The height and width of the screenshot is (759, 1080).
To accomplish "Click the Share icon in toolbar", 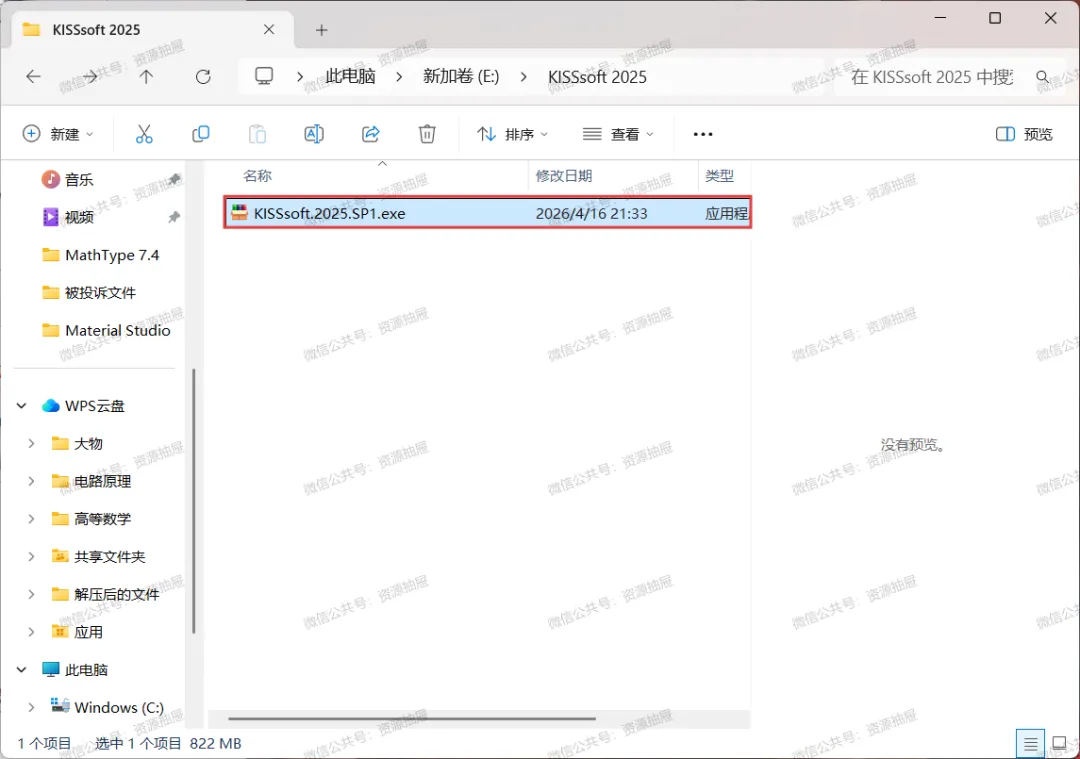I will tap(371, 134).
